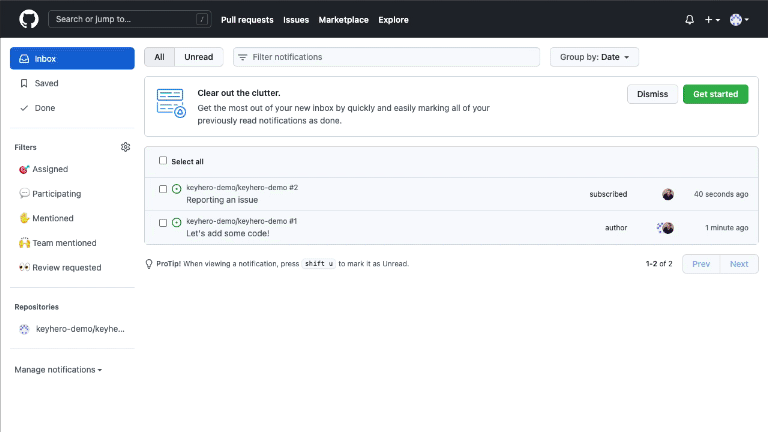Click the keyhero-demo repository avatar icon
This screenshot has height=432, width=768.
[x=24, y=329]
